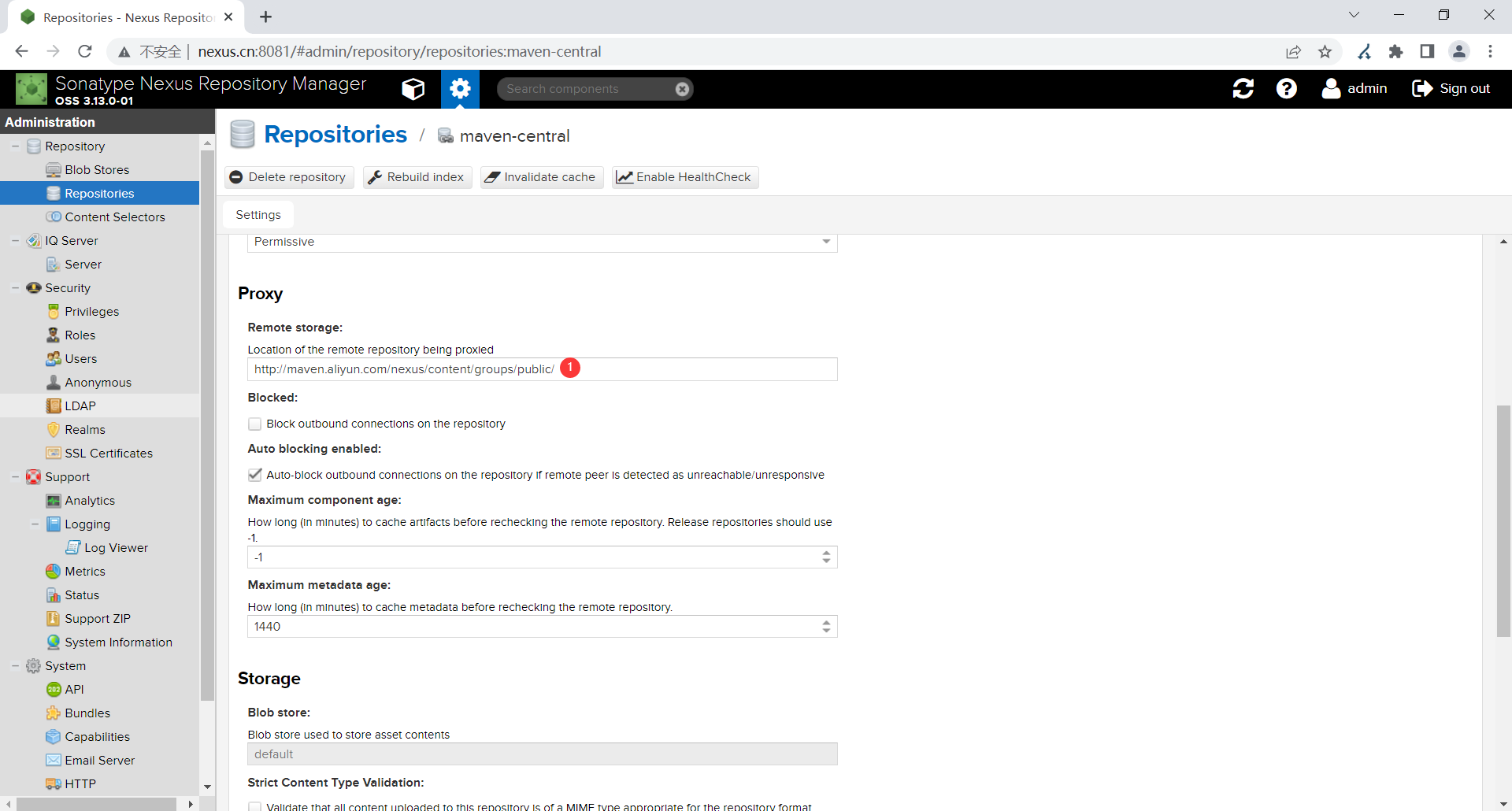Image resolution: width=1512 pixels, height=811 pixels.
Task: Clear the search components field
Action: (x=683, y=89)
